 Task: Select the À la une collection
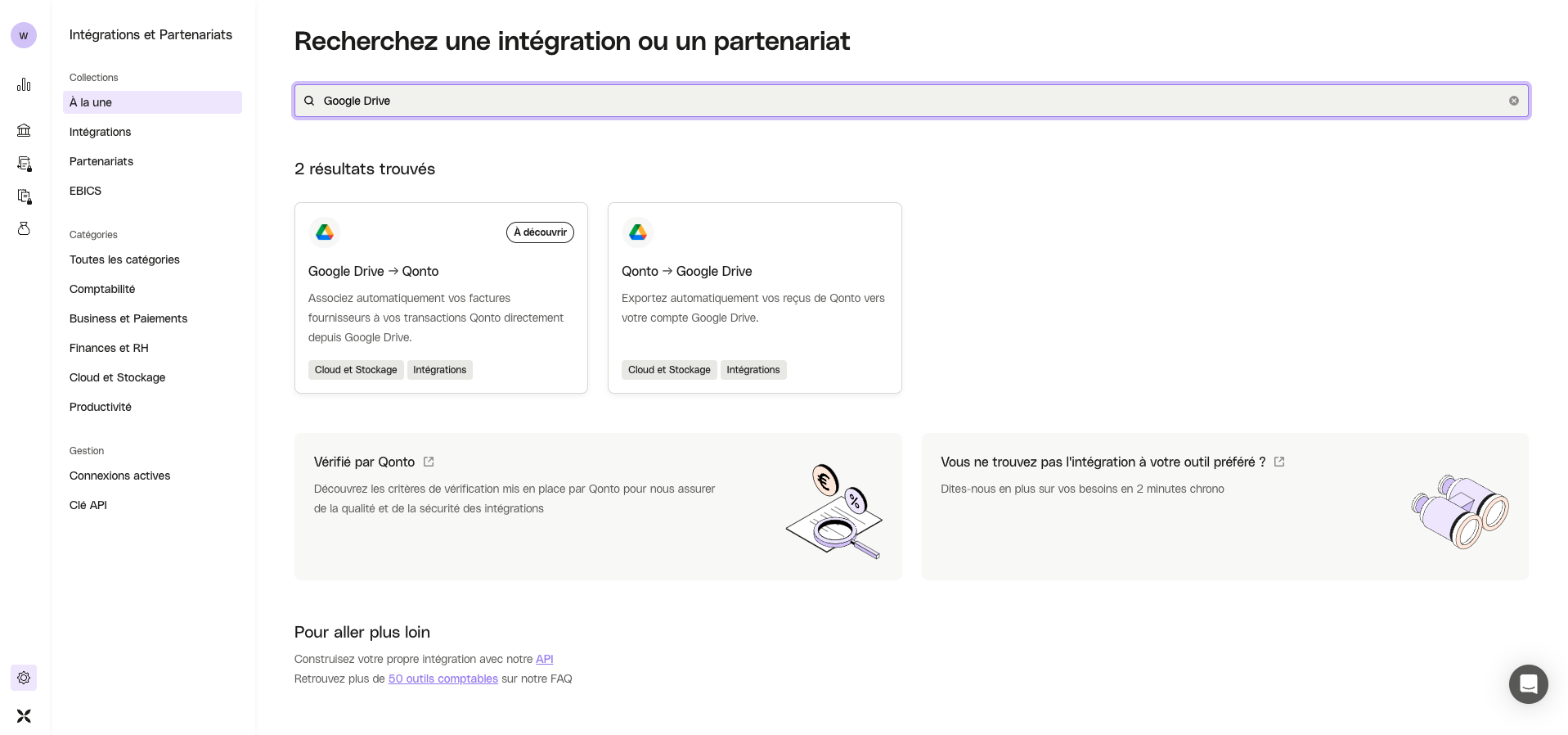click(x=152, y=102)
